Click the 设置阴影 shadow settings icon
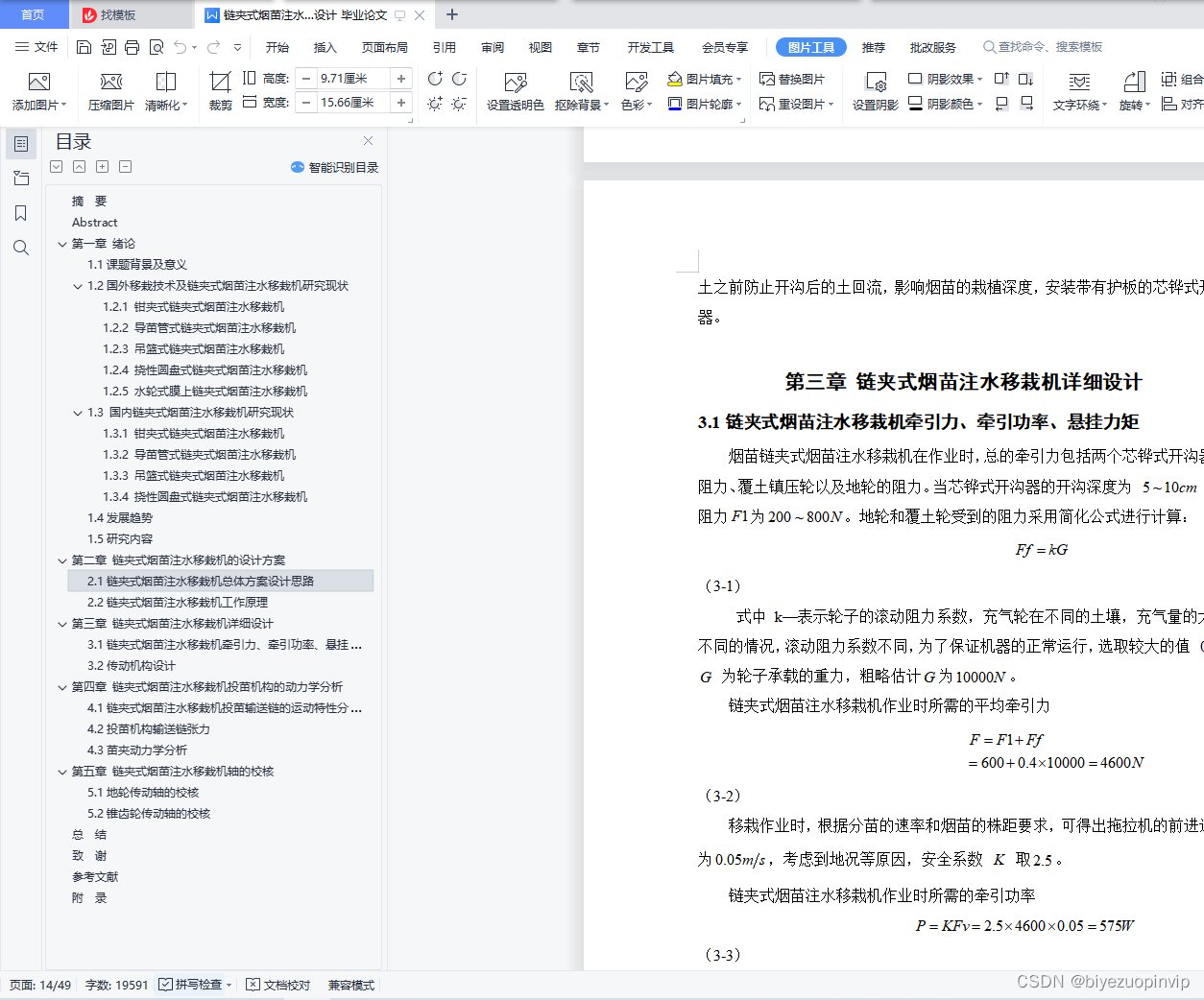Viewport: 1204px width, 1000px height. [877, 93]
